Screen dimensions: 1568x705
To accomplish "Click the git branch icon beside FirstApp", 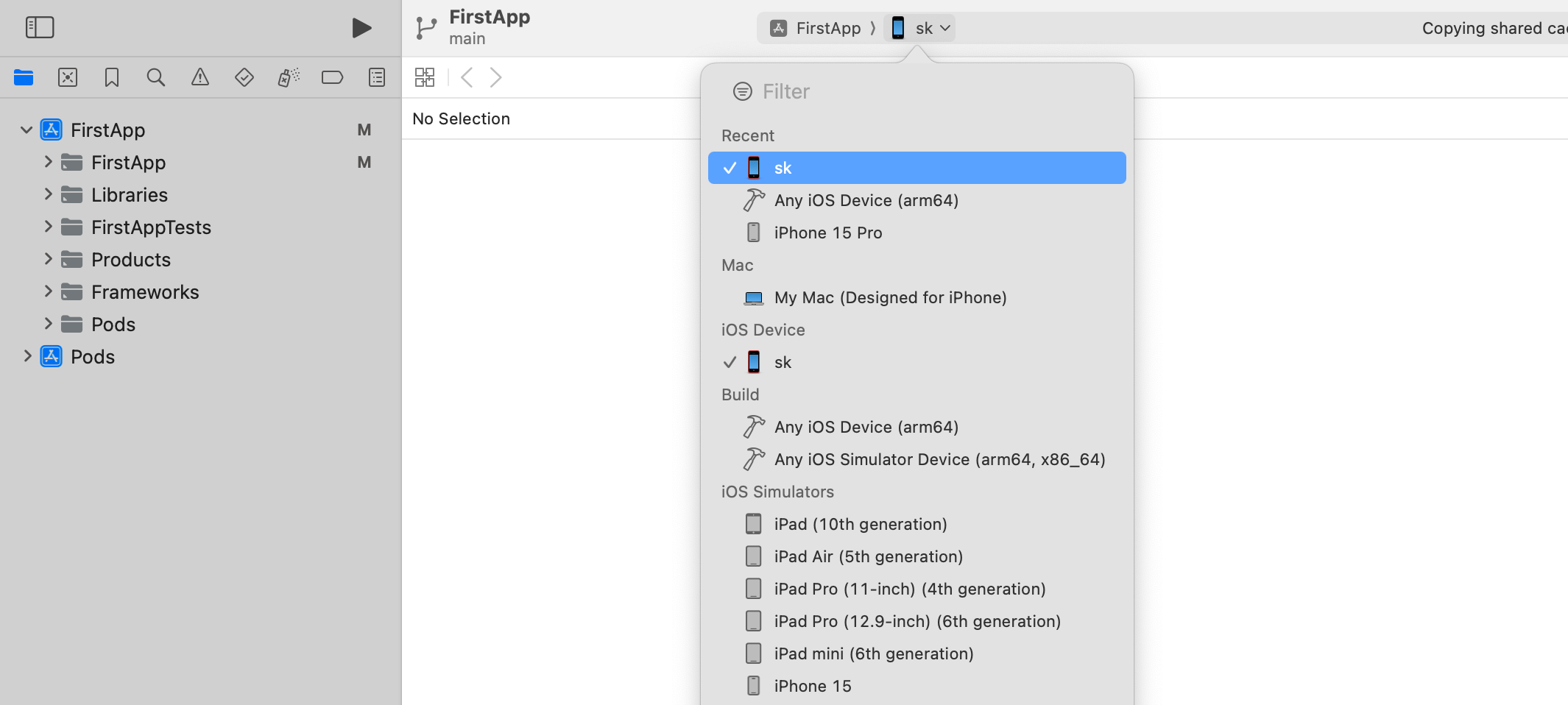I will 426,28.
